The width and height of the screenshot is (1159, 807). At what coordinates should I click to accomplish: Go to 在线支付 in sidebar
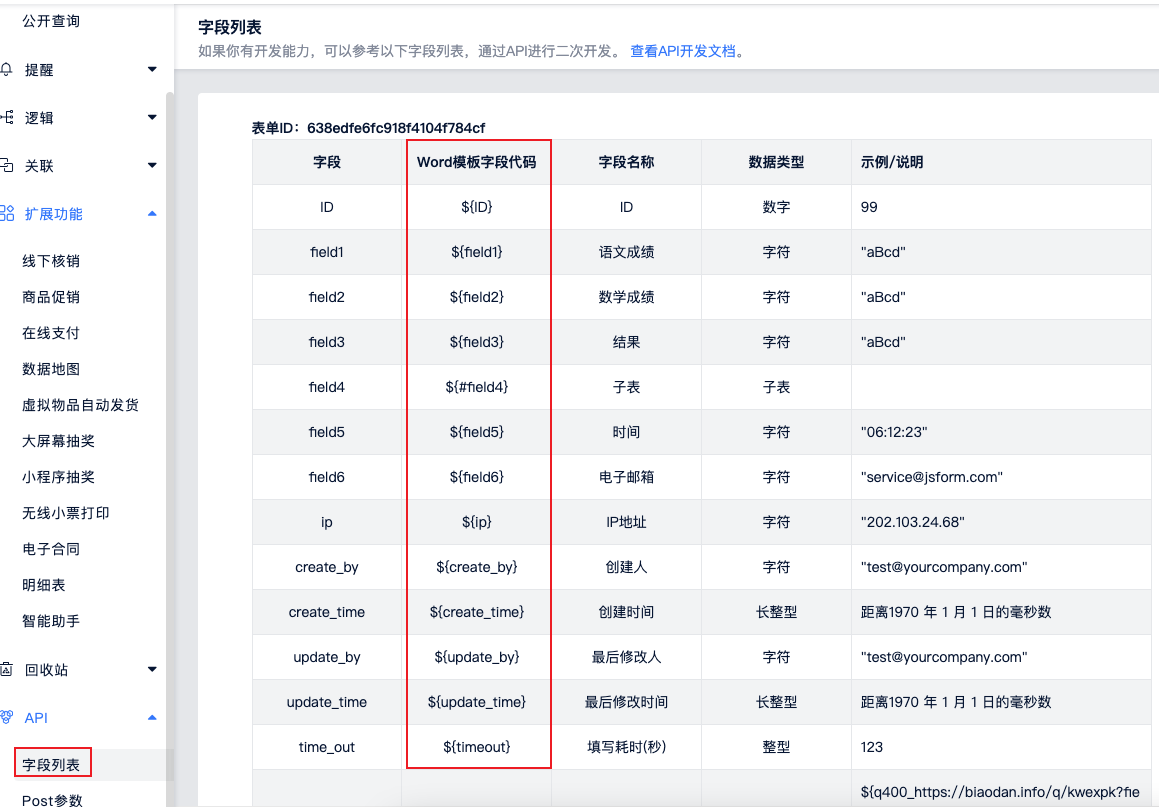tap(51, 333)
